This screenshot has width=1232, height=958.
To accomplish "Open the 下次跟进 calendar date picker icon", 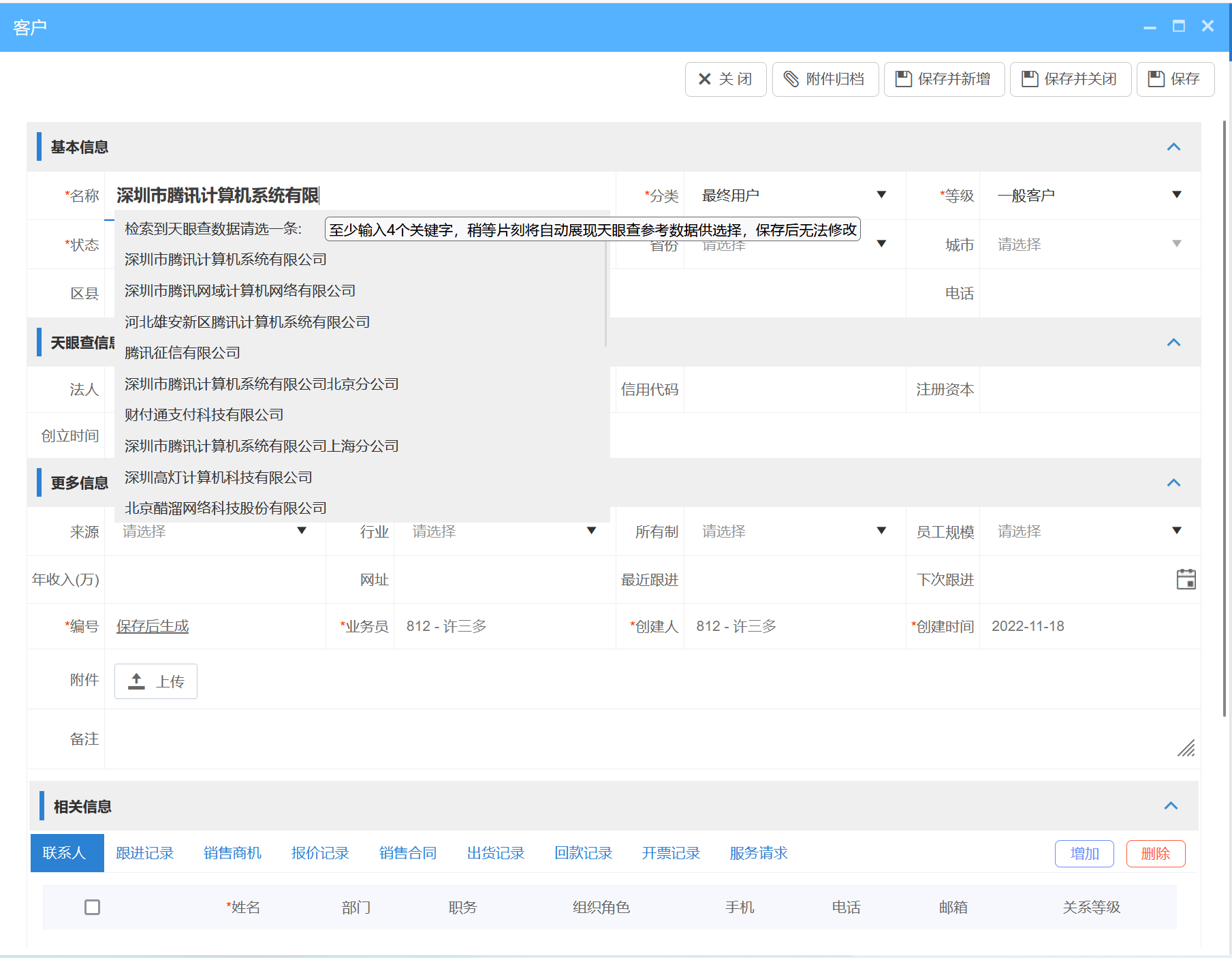I will click(1185, 579).
